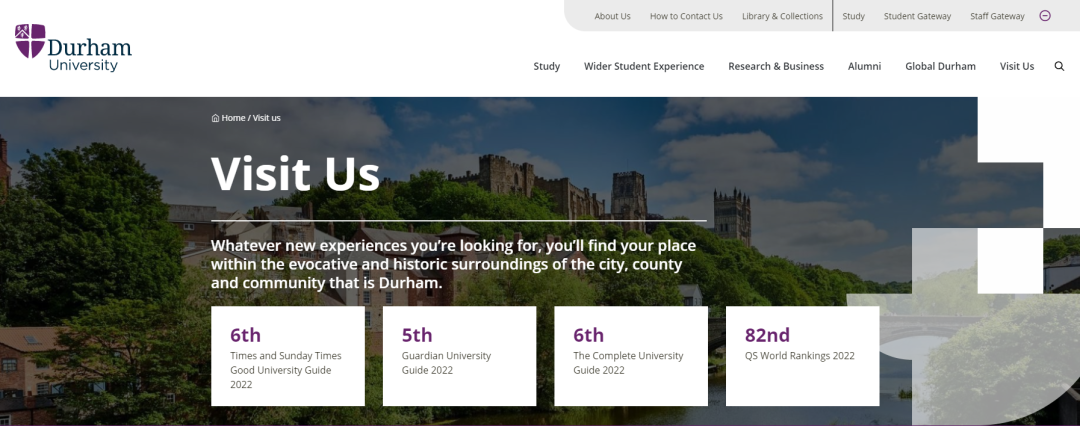Open How to Contact Us

(x=686, y=16)
